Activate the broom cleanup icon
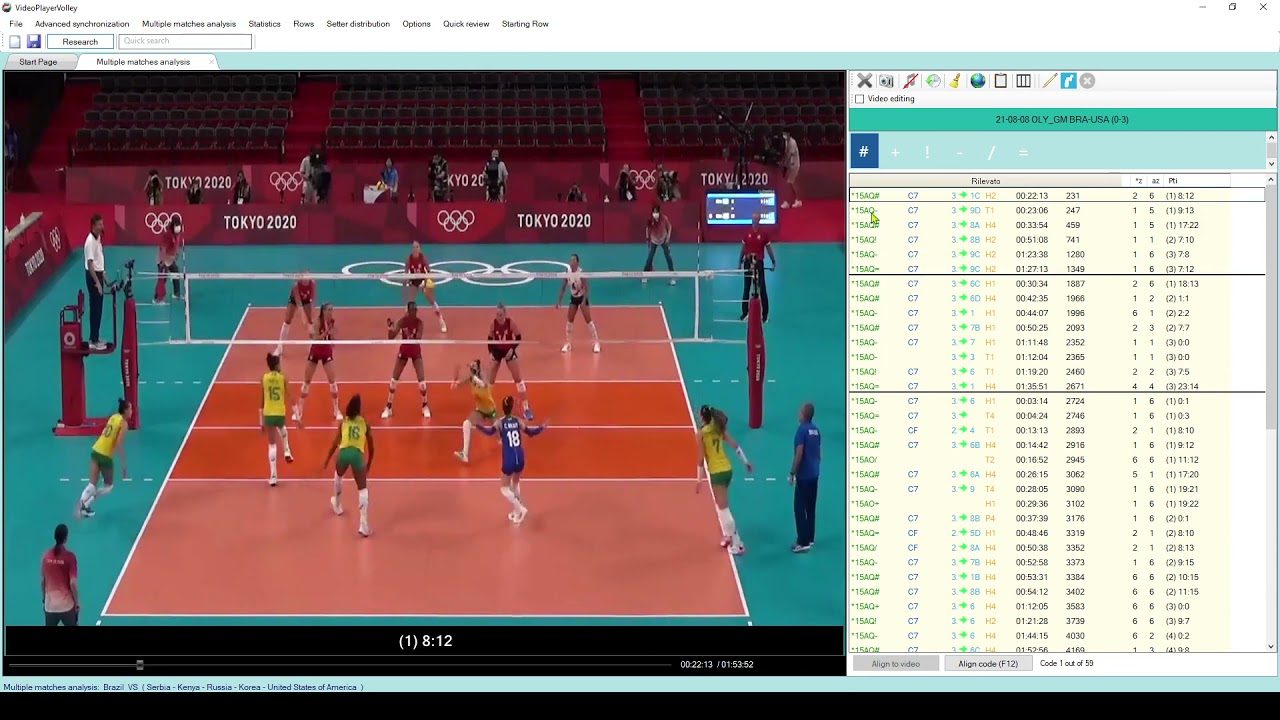The width and height of the screenshot is (1280, 720). point(954,81)
